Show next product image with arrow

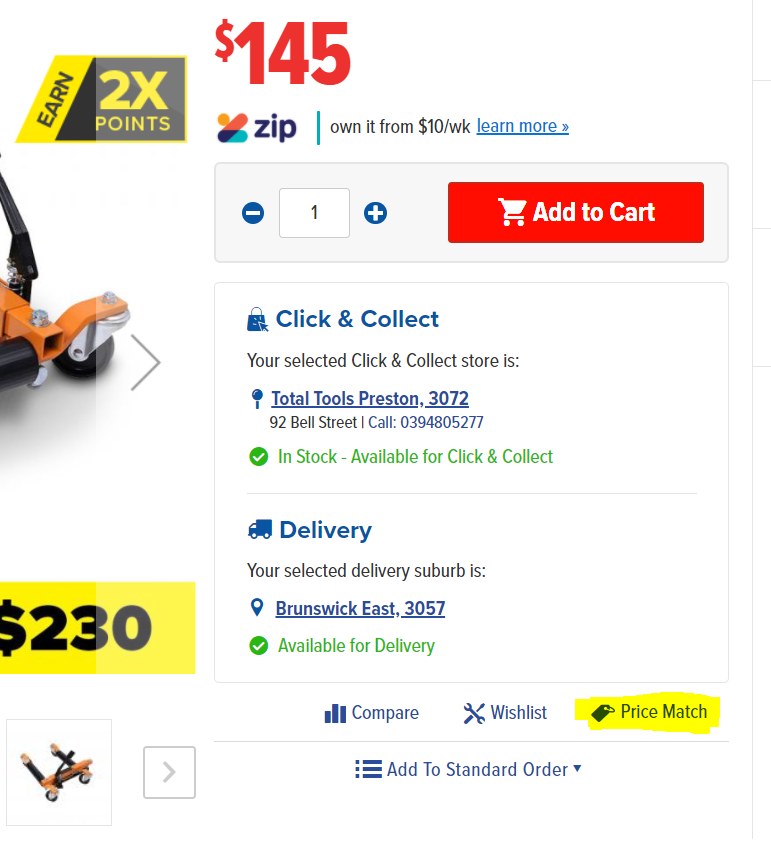(x=145, y=362)
